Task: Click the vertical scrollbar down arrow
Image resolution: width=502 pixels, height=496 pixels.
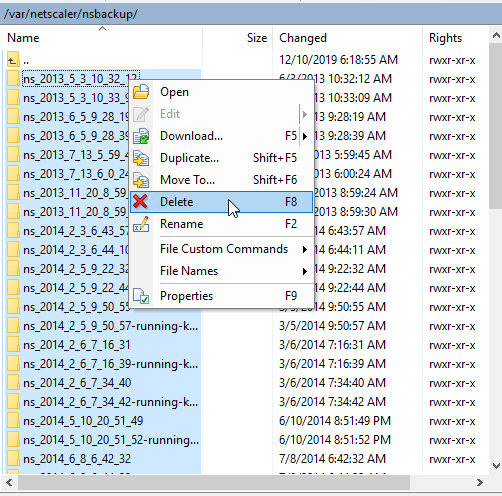Action: [496, 465]
